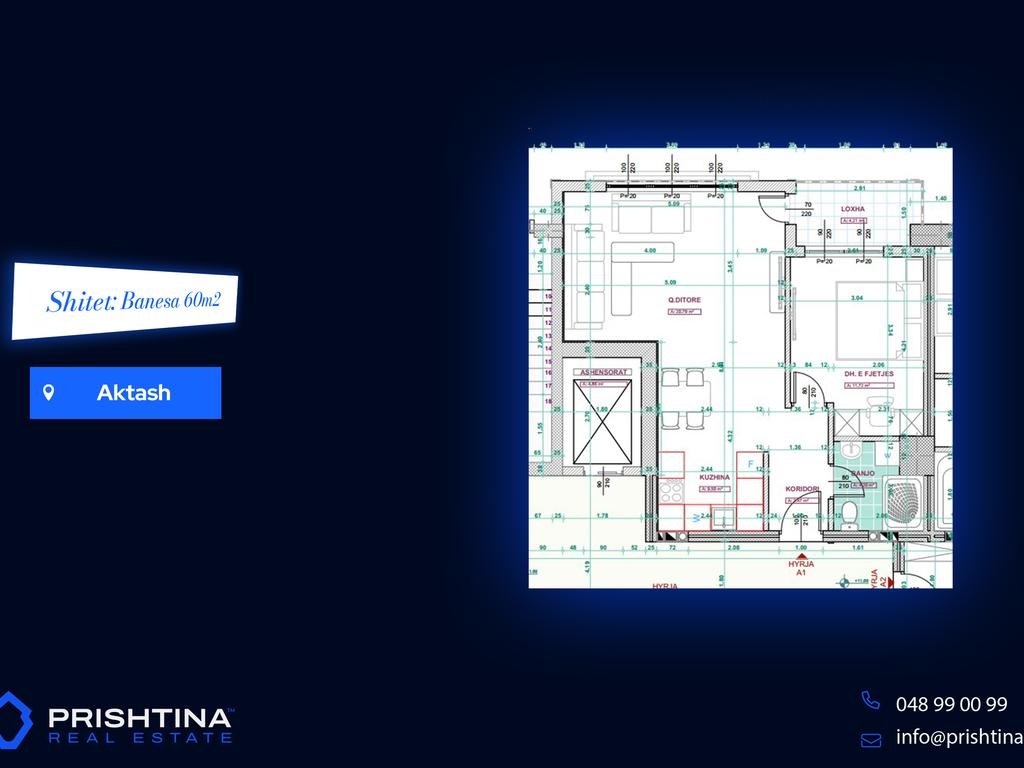Click the red entrance arrow above HYRJA A1
This screenshot has width=1024, height=768.
tap(800, 553)
